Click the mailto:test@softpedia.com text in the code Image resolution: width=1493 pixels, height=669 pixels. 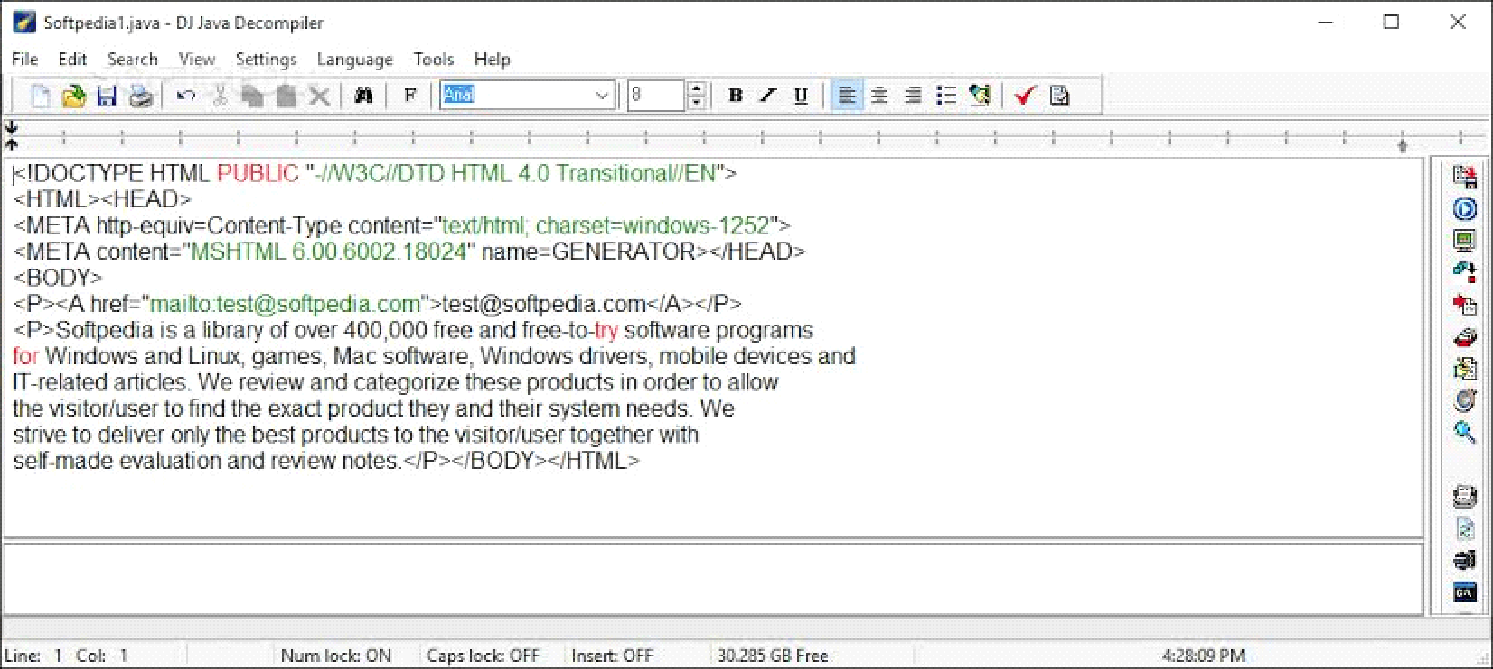pos(285,303)
